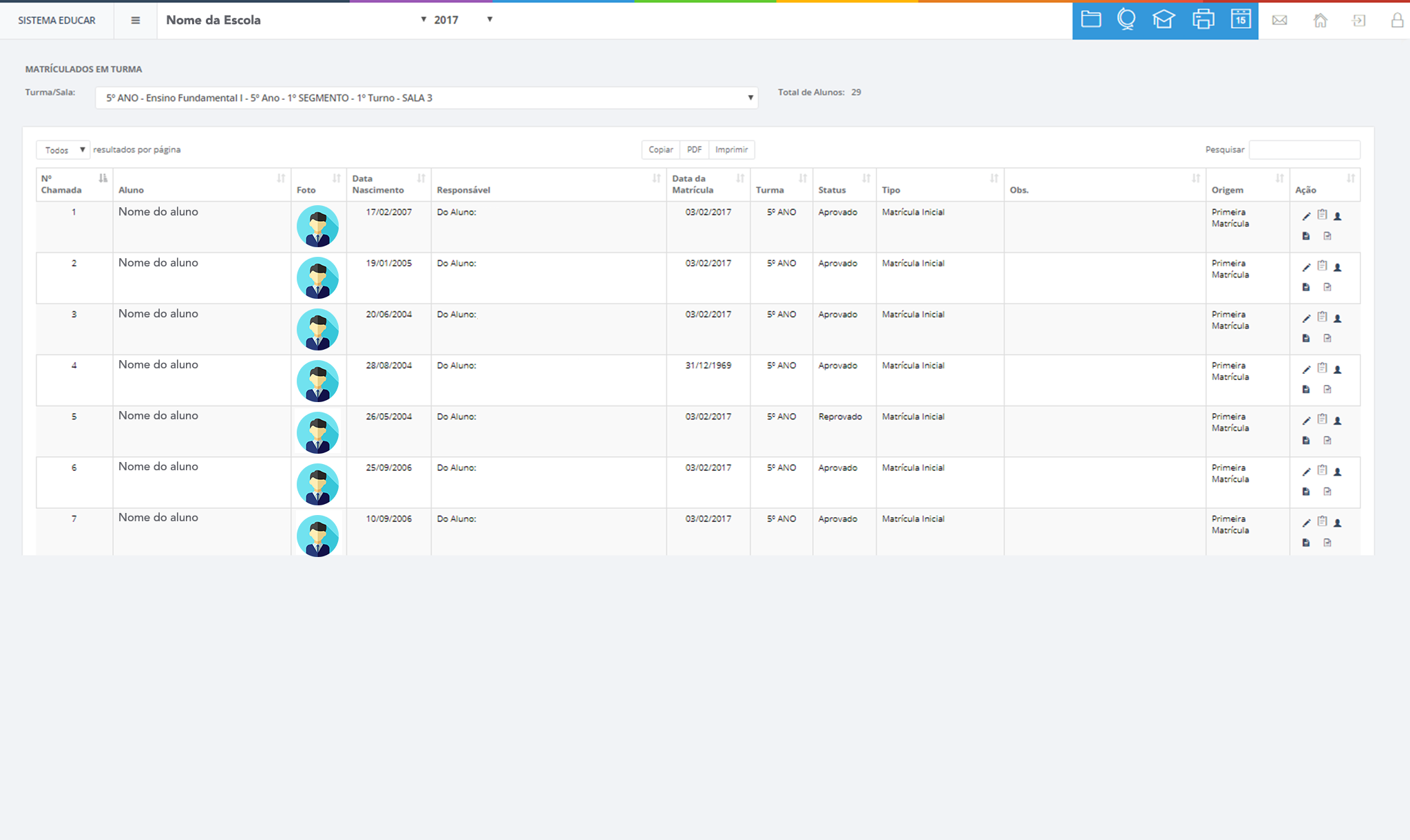The width and height of the screenshot is (1410, 840).
Task: Click the padlock icon in header
Action: pos(1397,20)
